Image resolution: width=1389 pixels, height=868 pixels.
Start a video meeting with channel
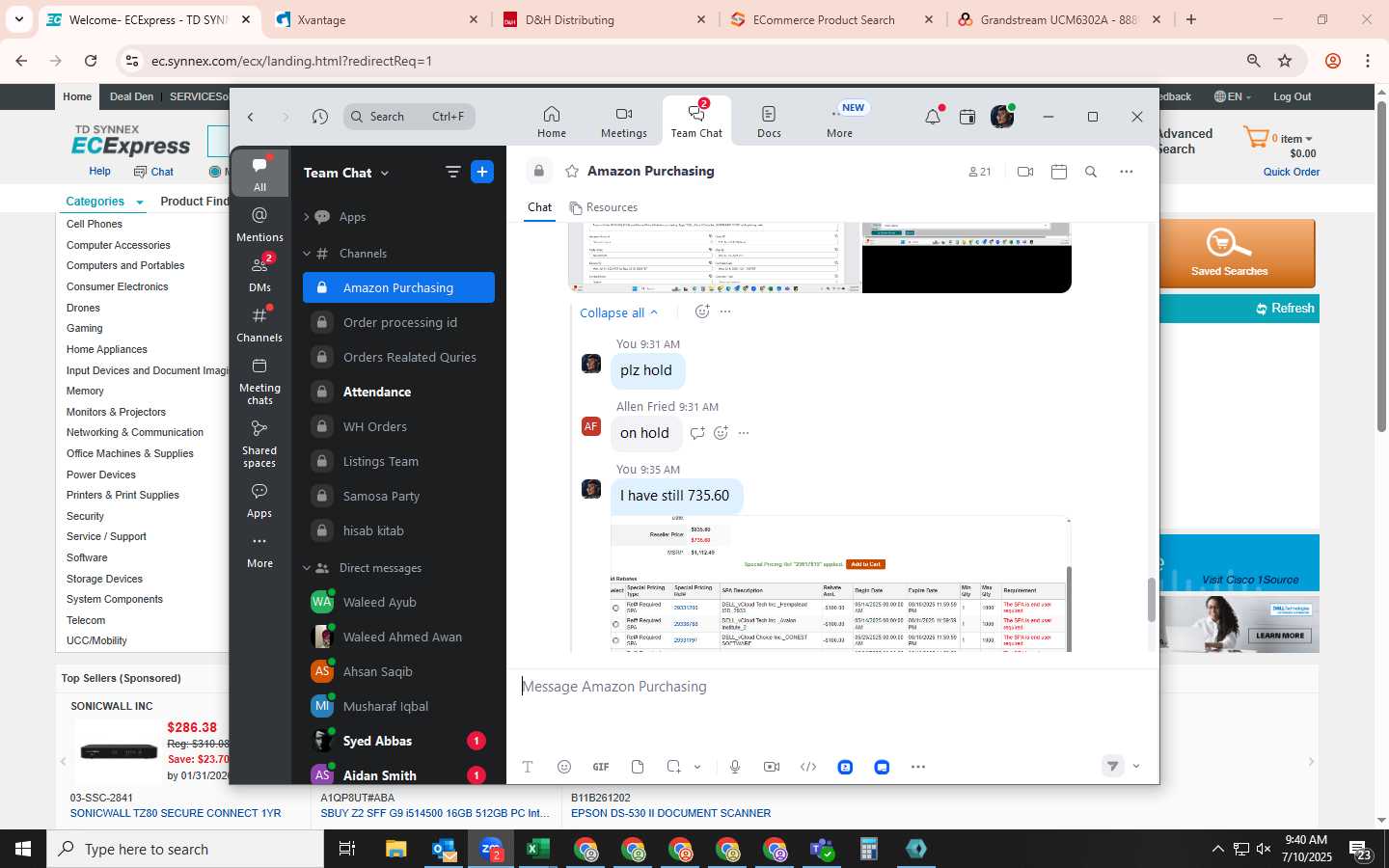pos(1025,172)
